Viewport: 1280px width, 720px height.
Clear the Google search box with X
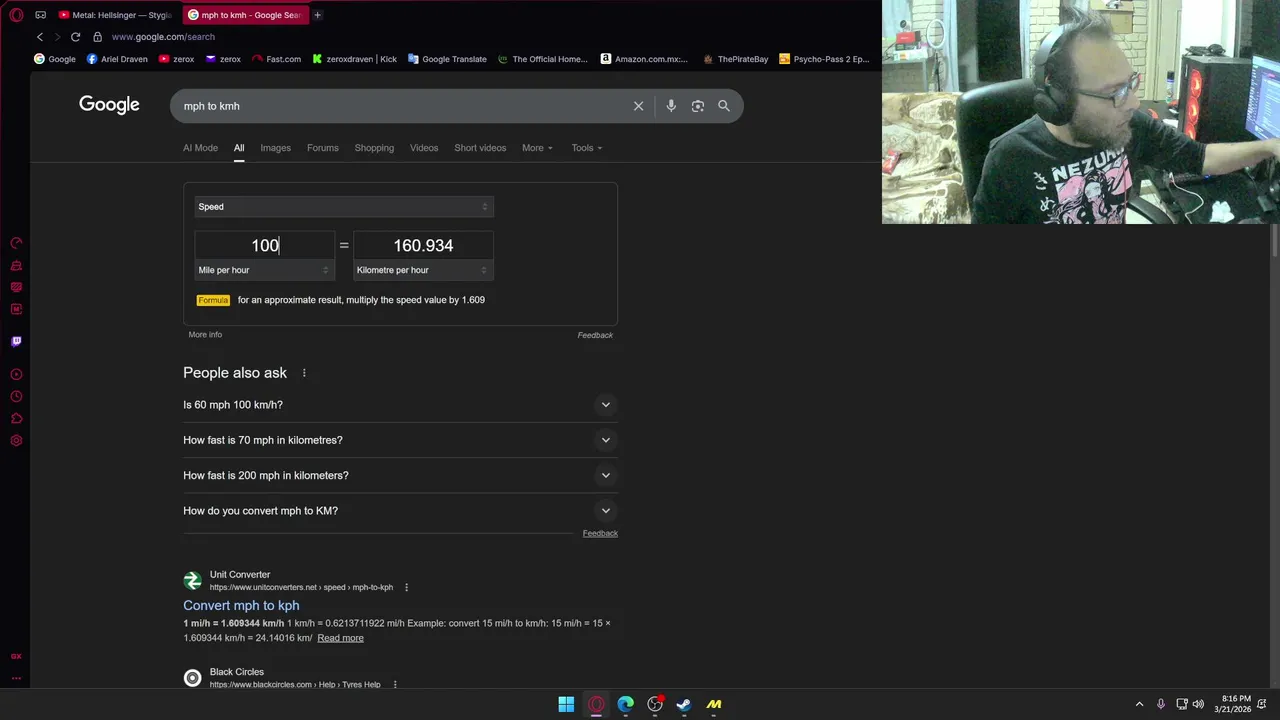(638, 106)
